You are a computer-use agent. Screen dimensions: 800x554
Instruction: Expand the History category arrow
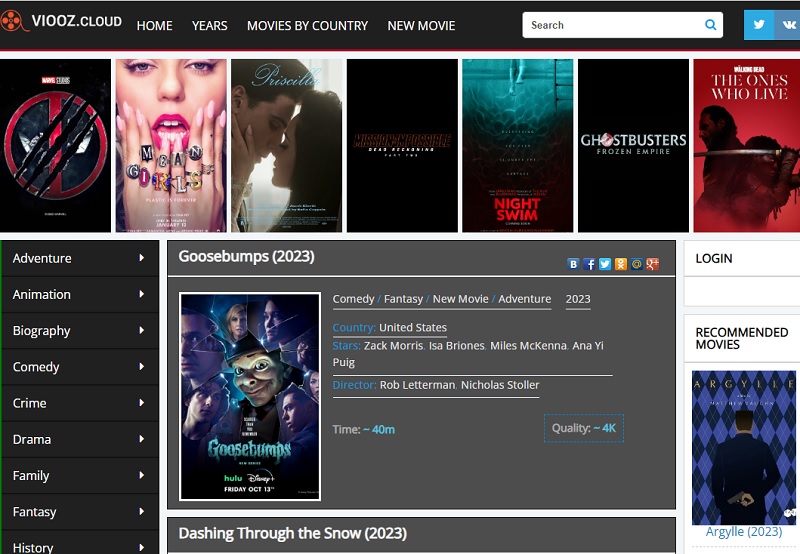click(x=141, y=547)
